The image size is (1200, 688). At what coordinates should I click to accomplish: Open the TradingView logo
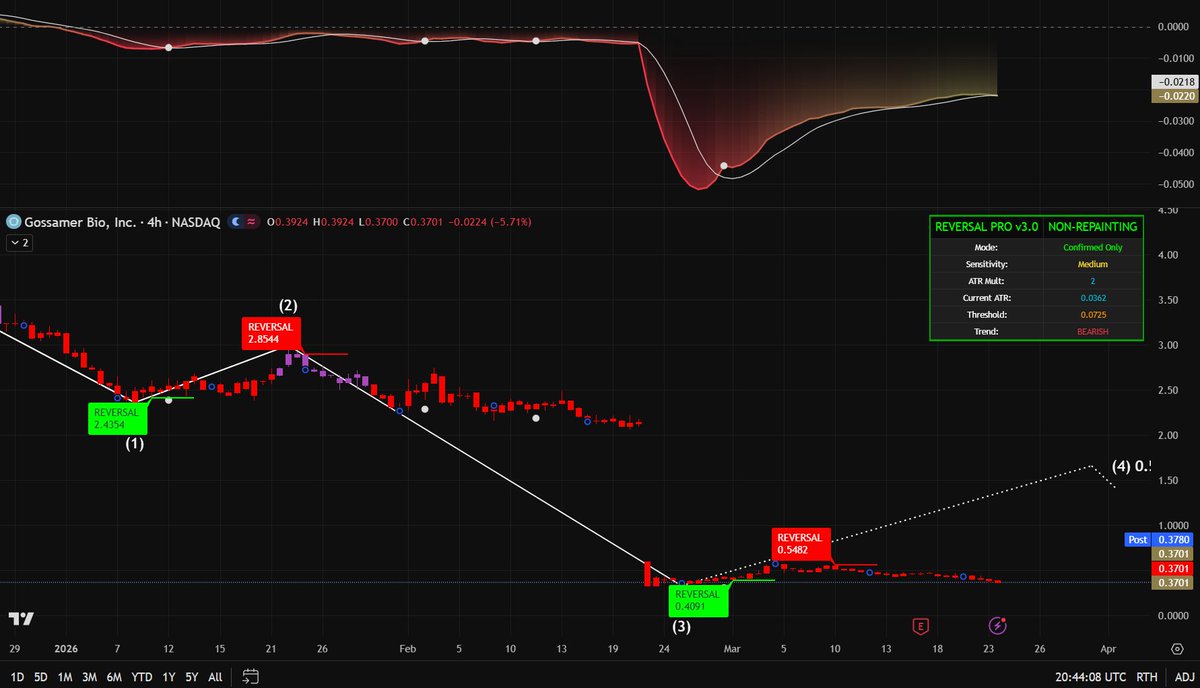(21, 619)
